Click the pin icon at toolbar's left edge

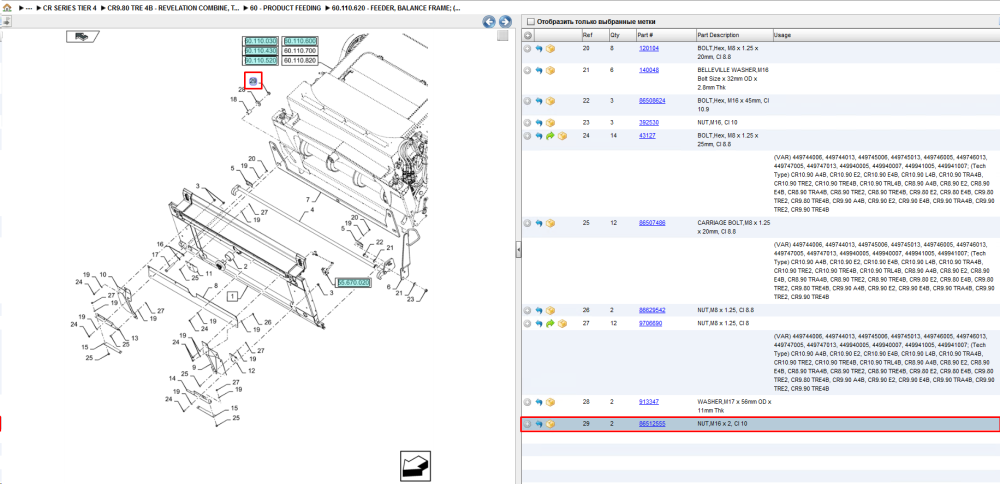pos(5,21)
